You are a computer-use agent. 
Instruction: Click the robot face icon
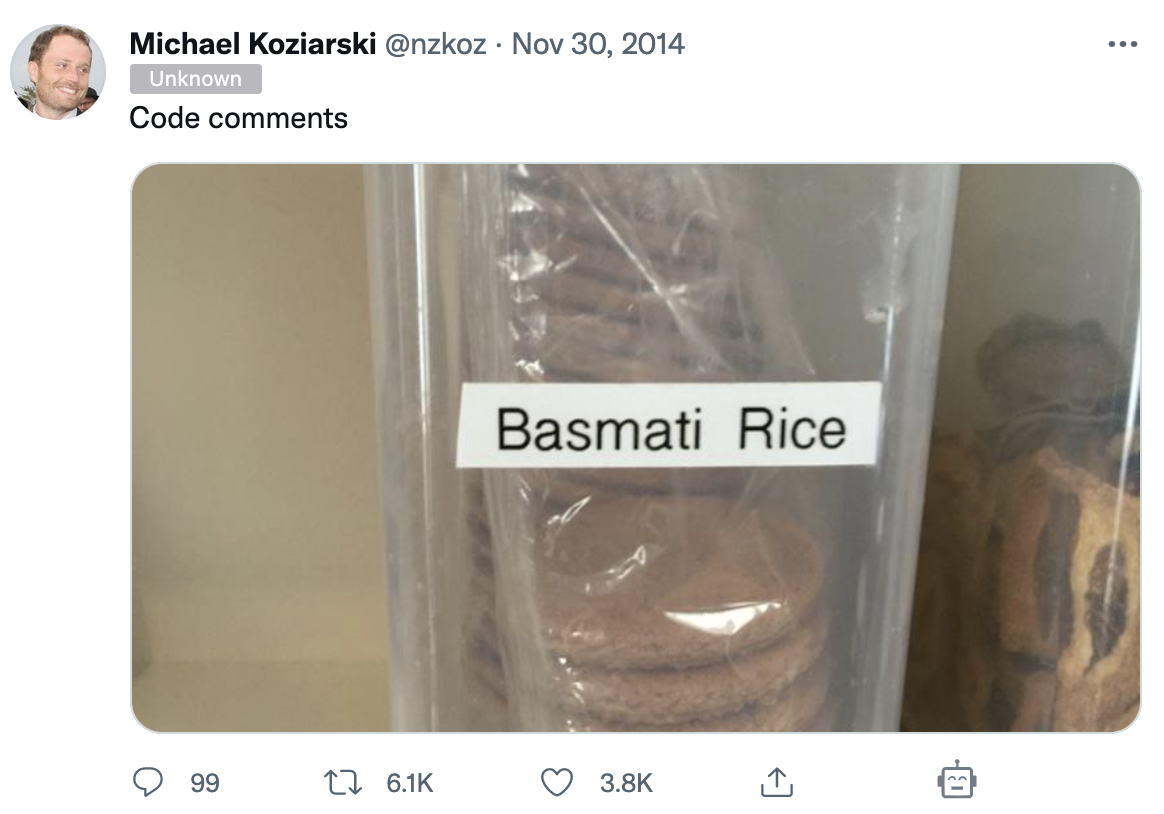coord(956,780)
